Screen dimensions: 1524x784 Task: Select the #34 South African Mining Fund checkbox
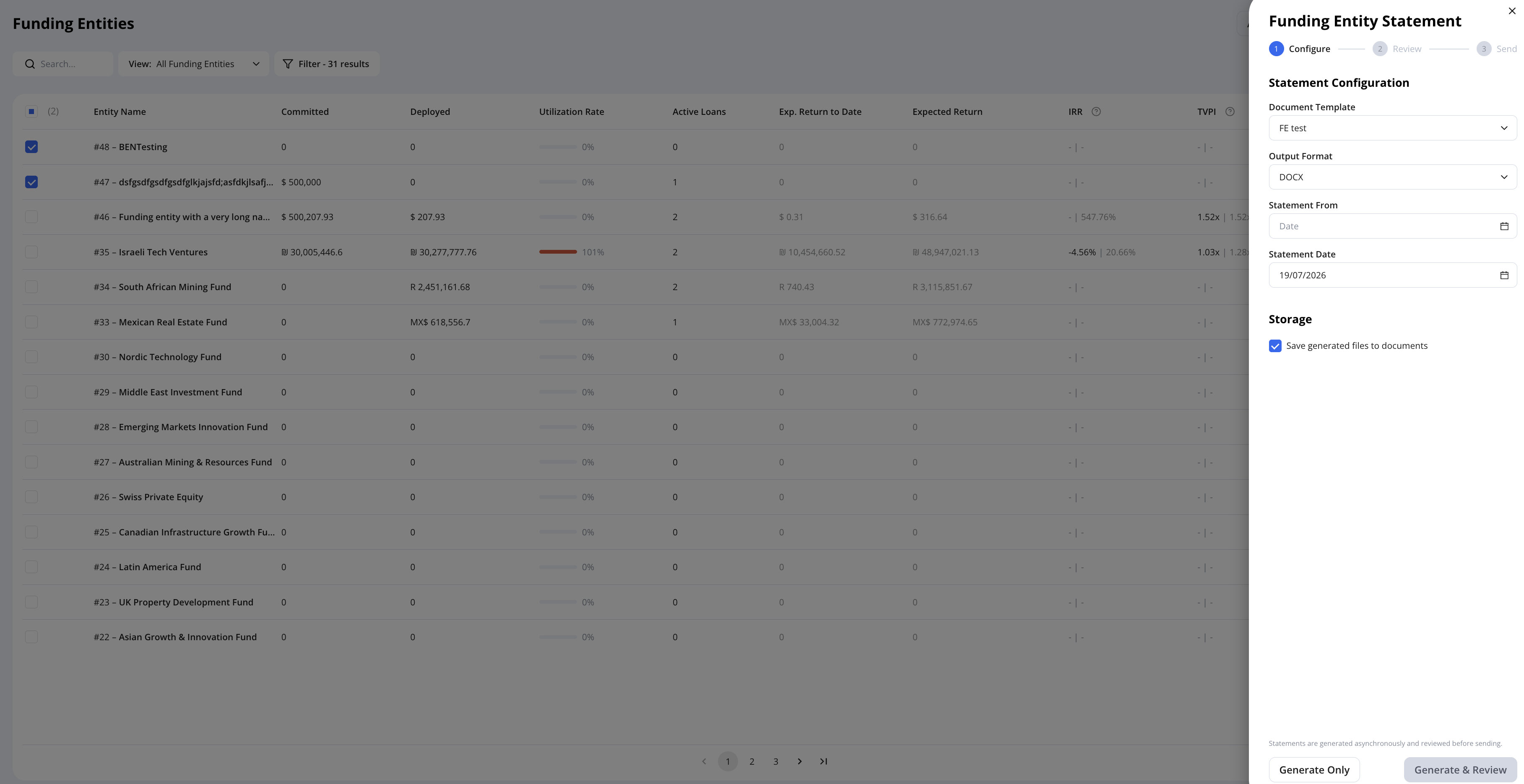(31, 287)
